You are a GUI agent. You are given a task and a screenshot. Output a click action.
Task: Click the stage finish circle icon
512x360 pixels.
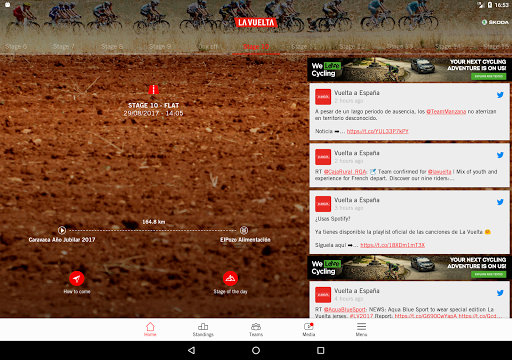click(x=244, y=230)
